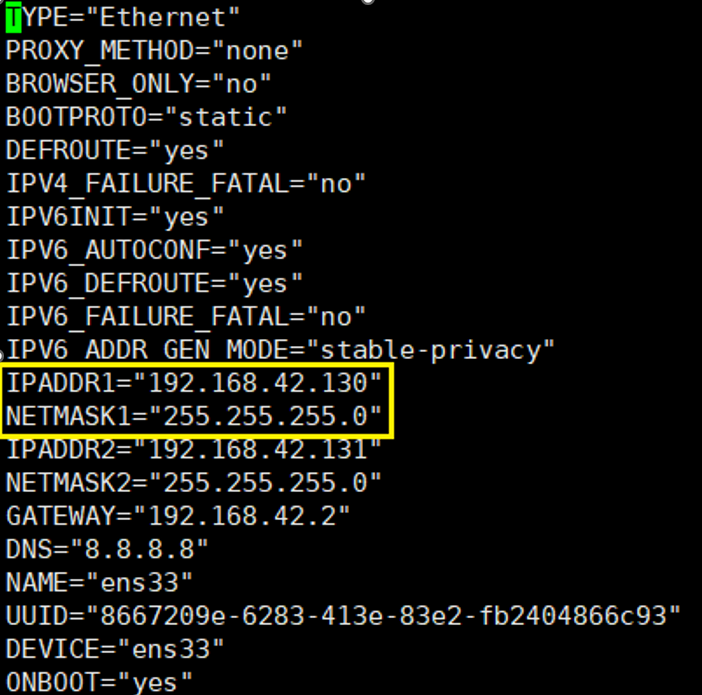
Task: Click the NETMASK1 value 255.255.255.0
Action: pyautogui.click(x=265, y=416)
